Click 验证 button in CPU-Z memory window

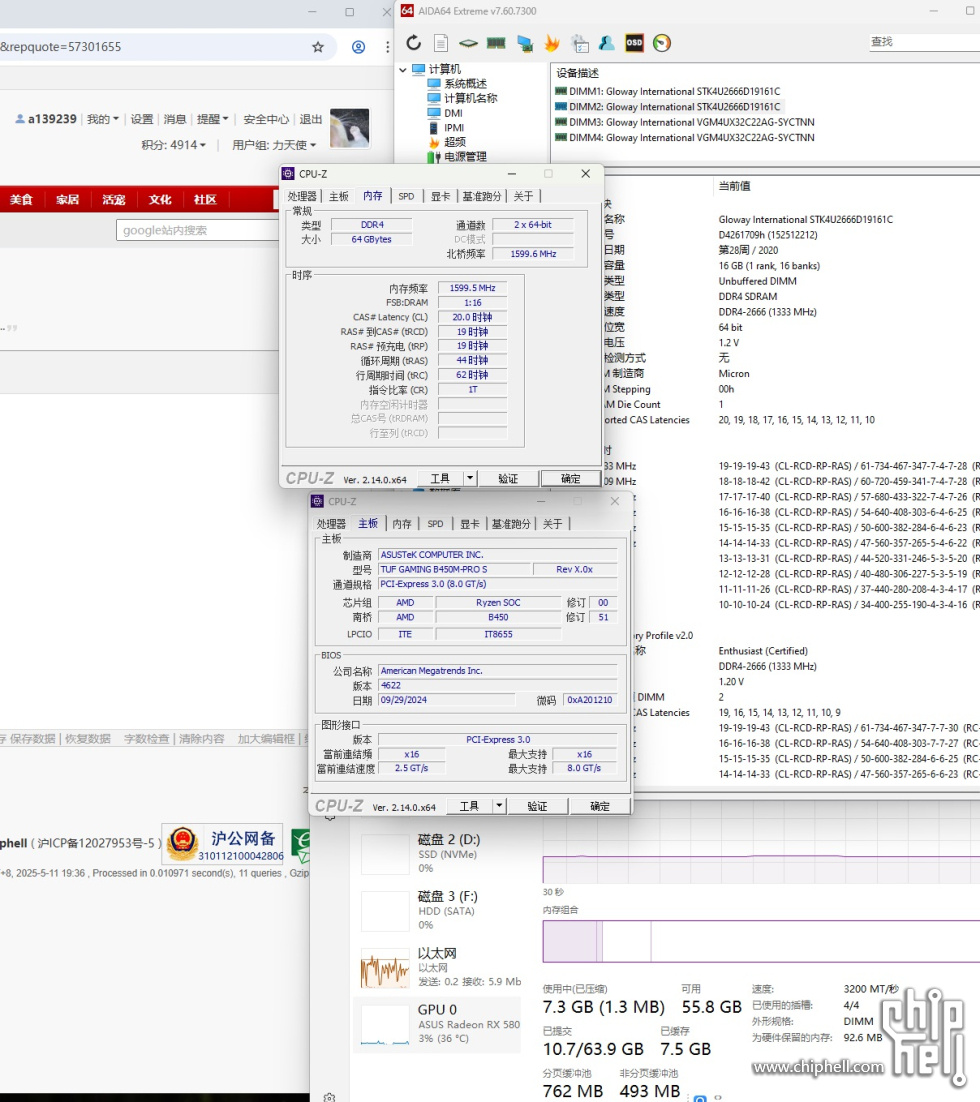point(508,478)
